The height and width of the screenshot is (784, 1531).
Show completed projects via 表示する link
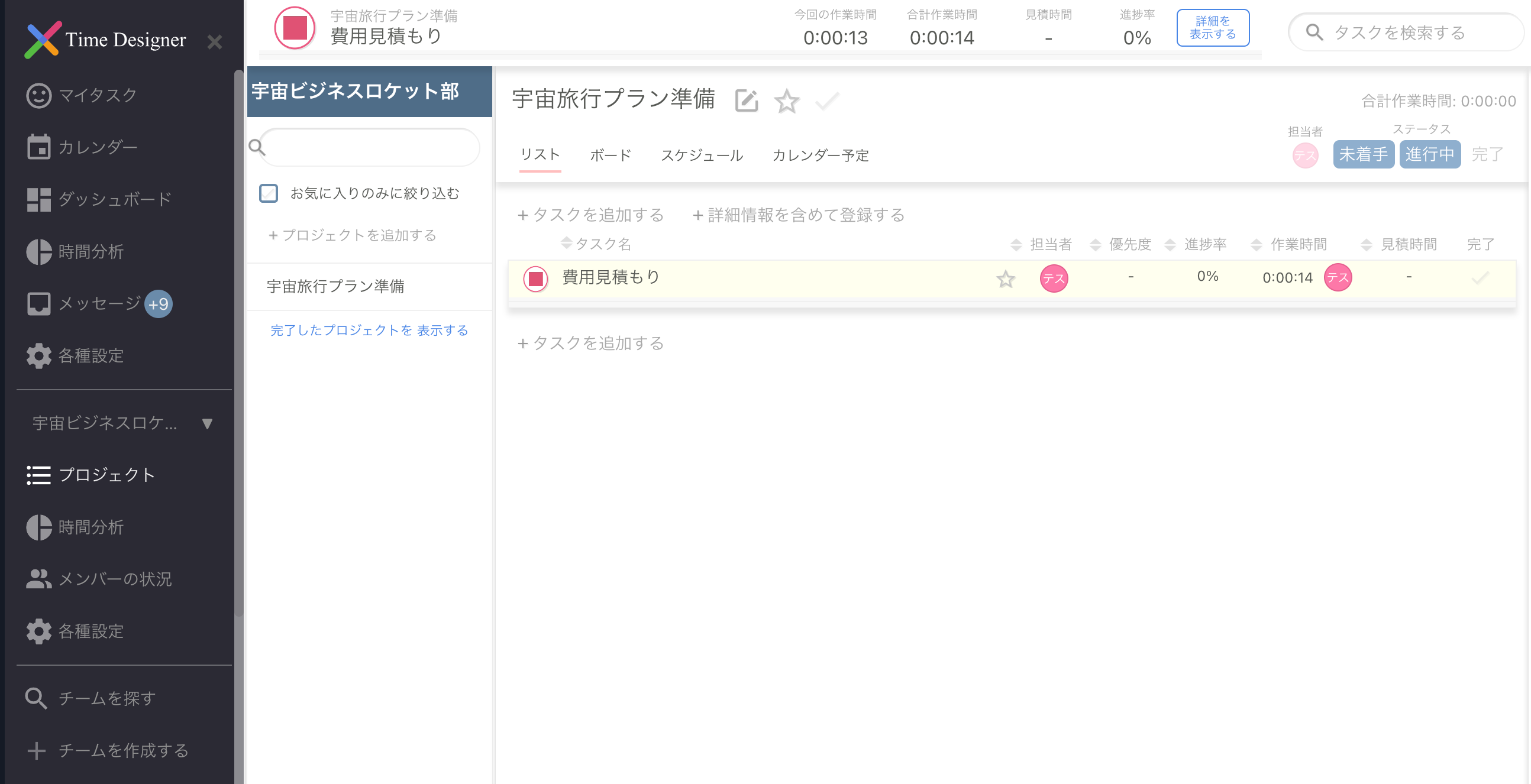(442, 331)
